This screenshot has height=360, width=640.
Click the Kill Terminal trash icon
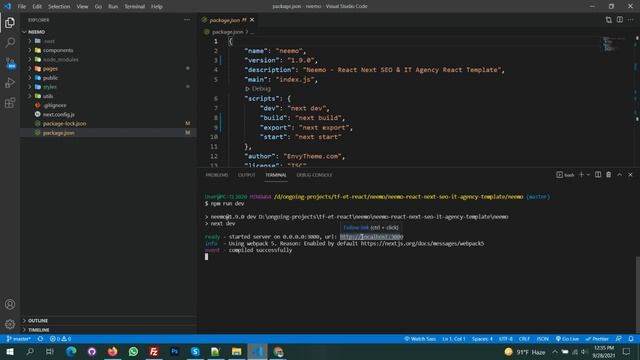[609, 175]
